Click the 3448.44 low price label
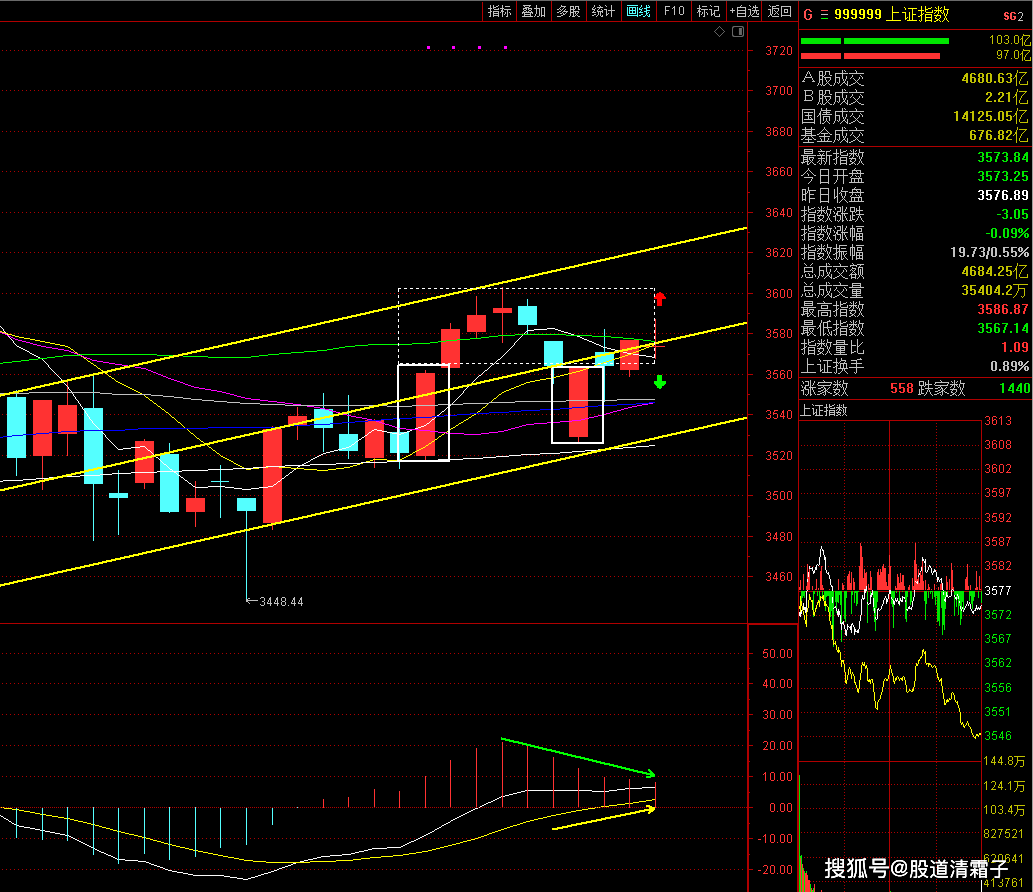The width and height of the screenshot is (1033, 892). 279,601
